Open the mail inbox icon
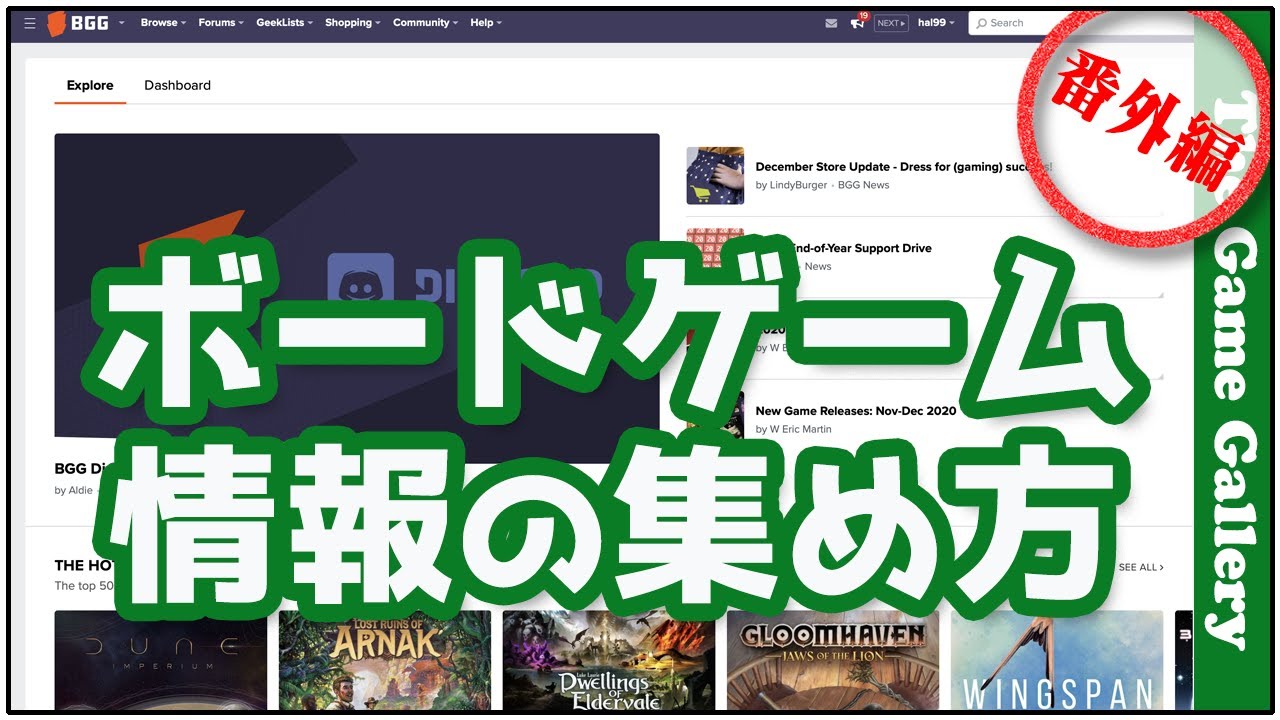The width and height of the screenshot is (1280, 720). pos(831,23)
